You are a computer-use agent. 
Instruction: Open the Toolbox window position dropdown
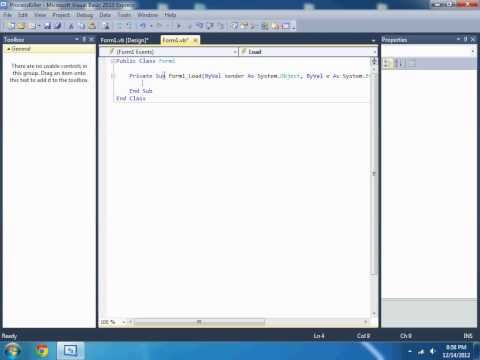coord(77,39)
